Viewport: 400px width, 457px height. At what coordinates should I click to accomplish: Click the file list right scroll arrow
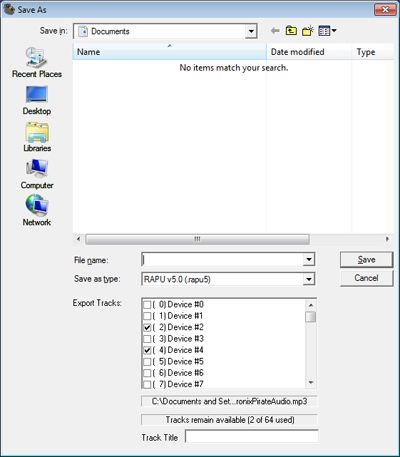(387, 239)
